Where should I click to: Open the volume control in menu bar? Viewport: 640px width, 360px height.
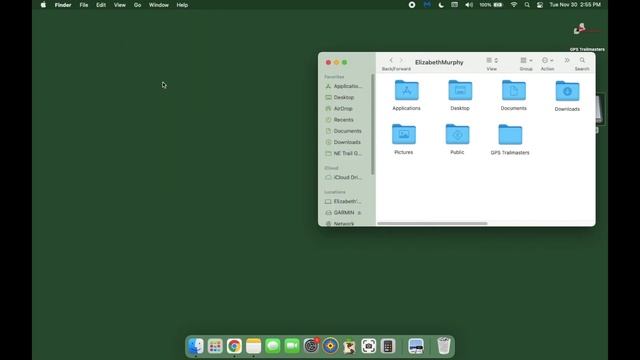[469, 5]
